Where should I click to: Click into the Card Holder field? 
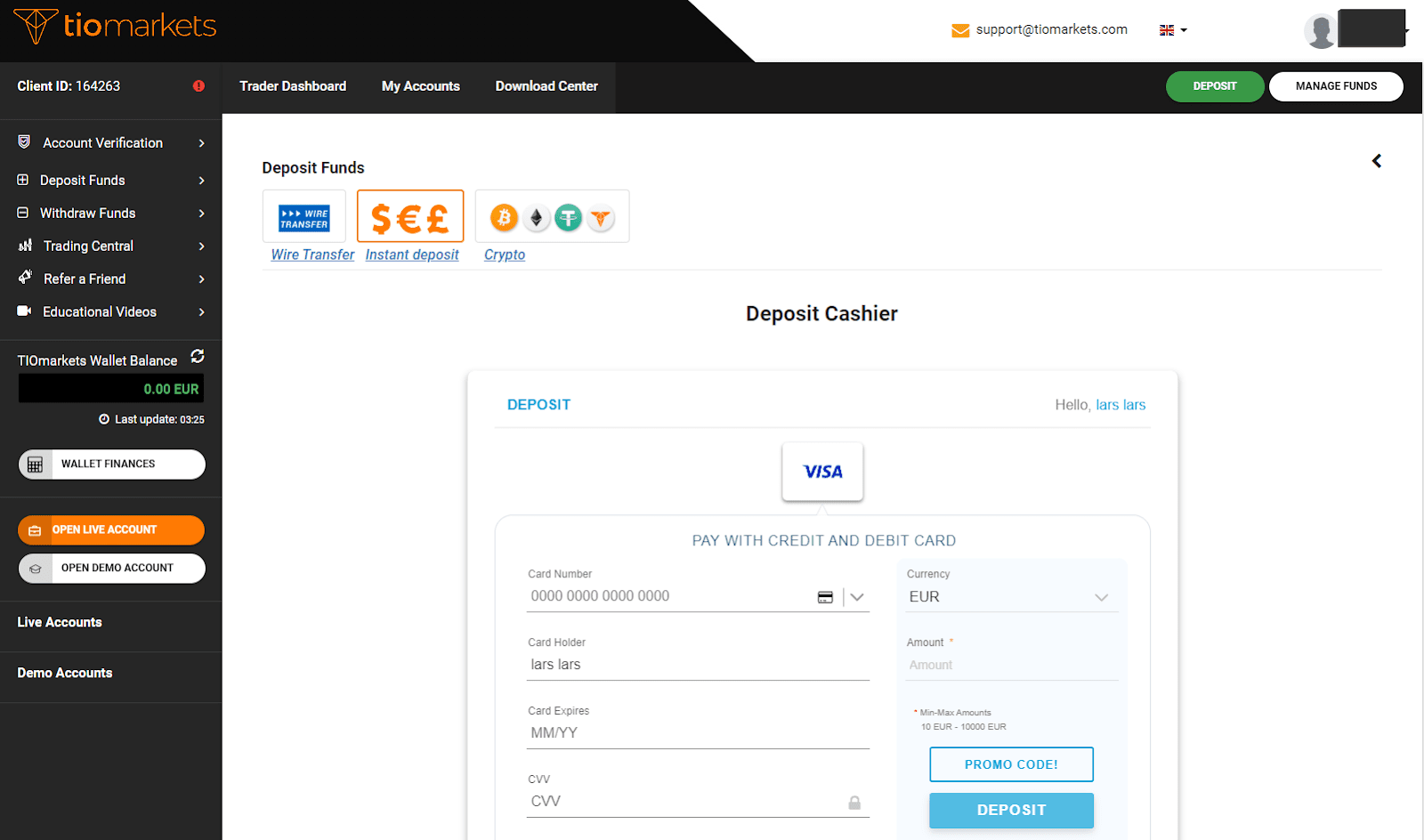tap(698, 666)
